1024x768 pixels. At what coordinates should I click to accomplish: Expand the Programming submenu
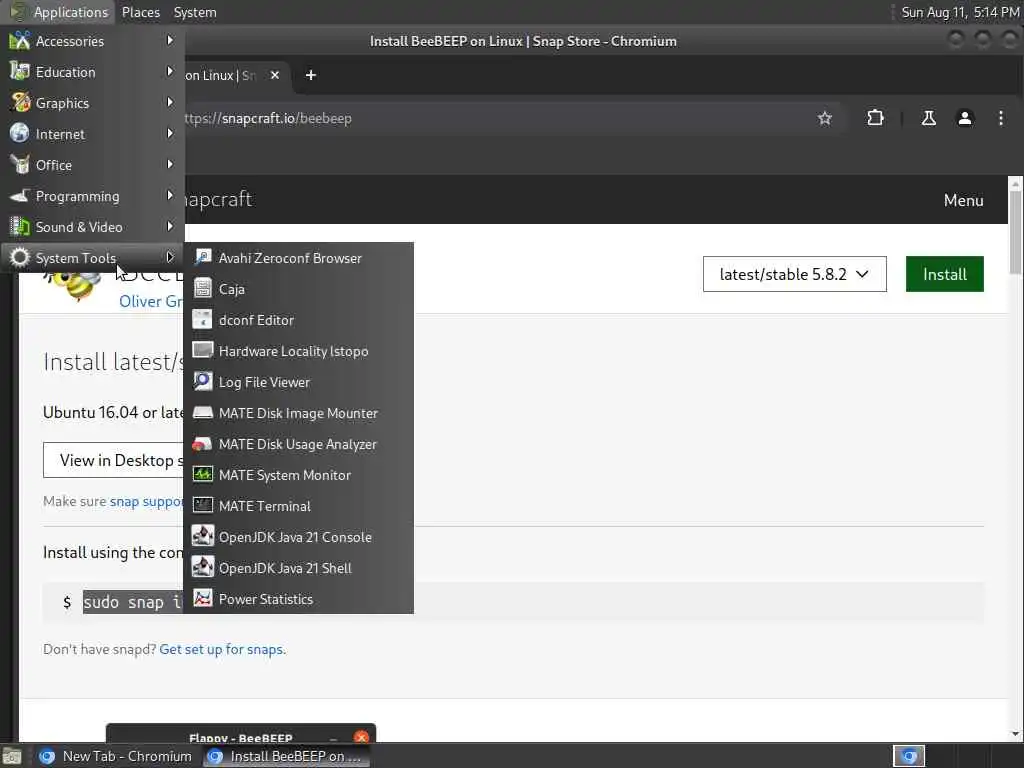click(92, 196)
